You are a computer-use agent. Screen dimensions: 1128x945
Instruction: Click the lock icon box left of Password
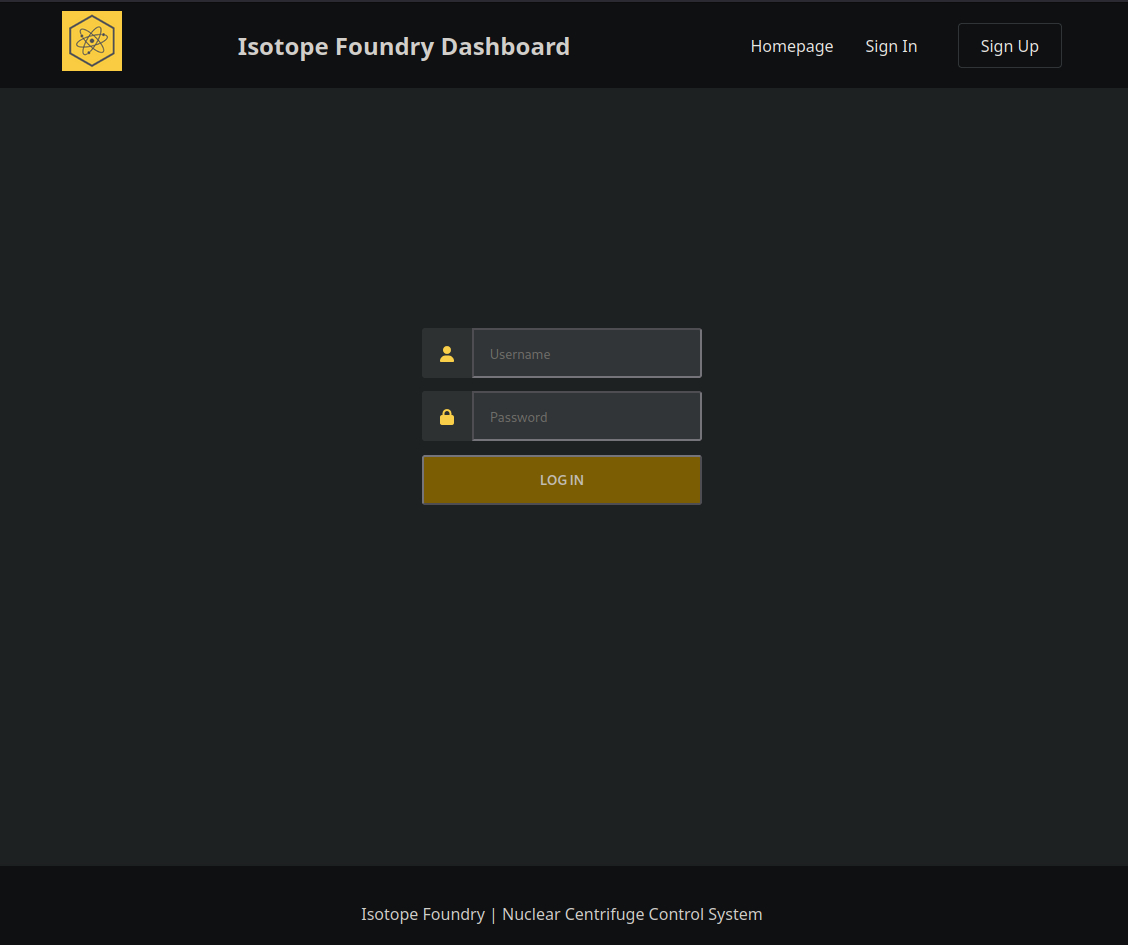tap(447, 416)
